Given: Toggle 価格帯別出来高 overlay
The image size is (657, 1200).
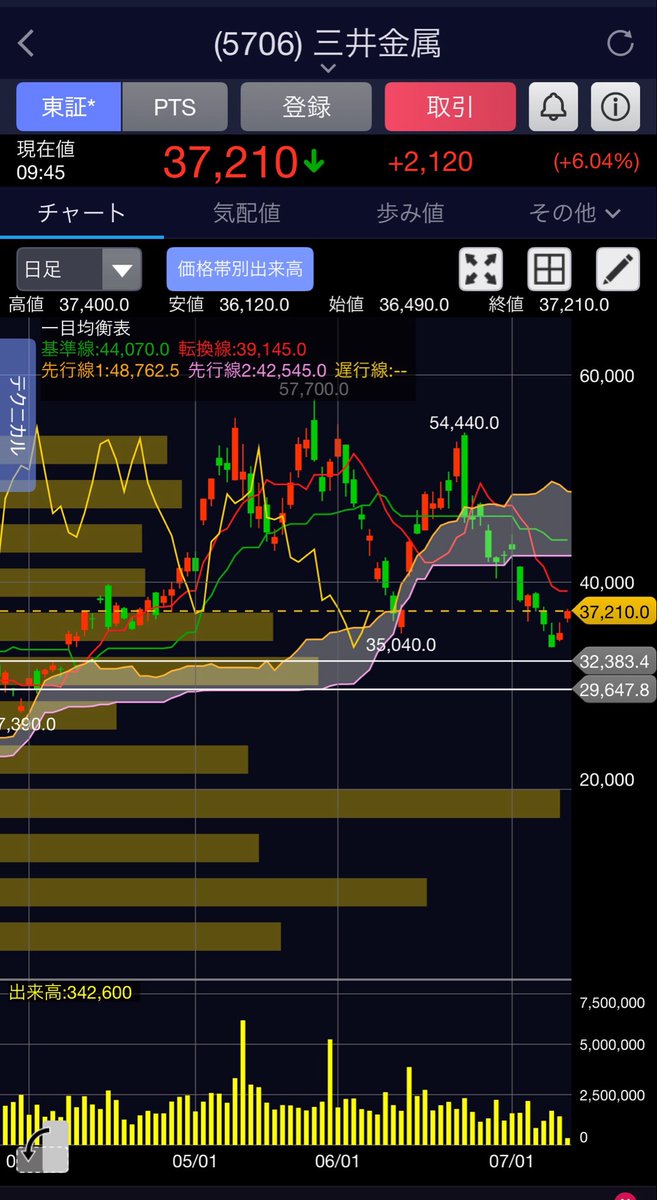Looking at the screenshot, I should [x=240, y=269].
